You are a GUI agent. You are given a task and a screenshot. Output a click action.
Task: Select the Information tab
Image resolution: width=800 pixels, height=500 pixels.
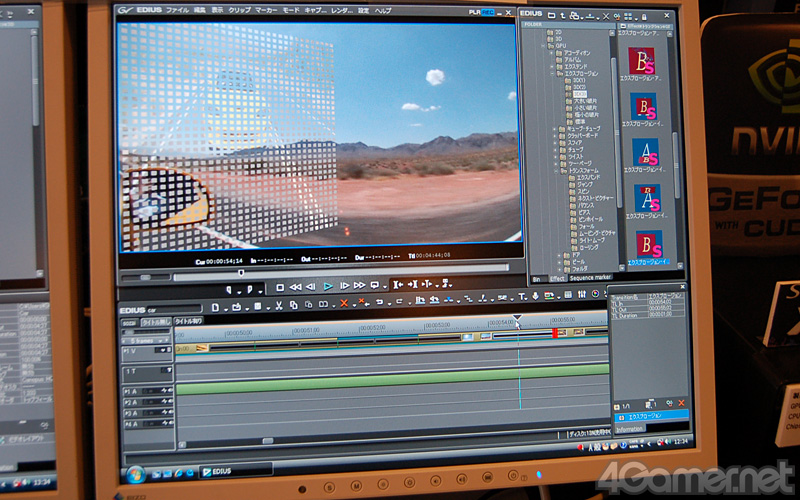629,430
